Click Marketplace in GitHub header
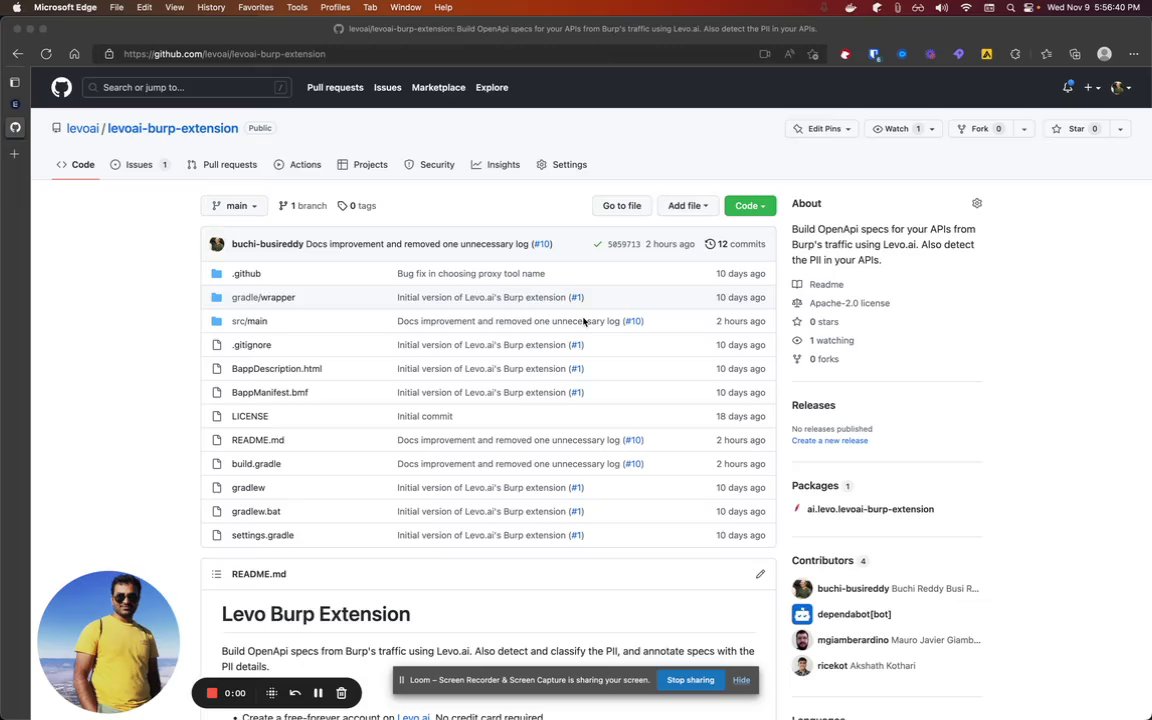The height and width of the screenshot is (720, 1152). [439, 87]
